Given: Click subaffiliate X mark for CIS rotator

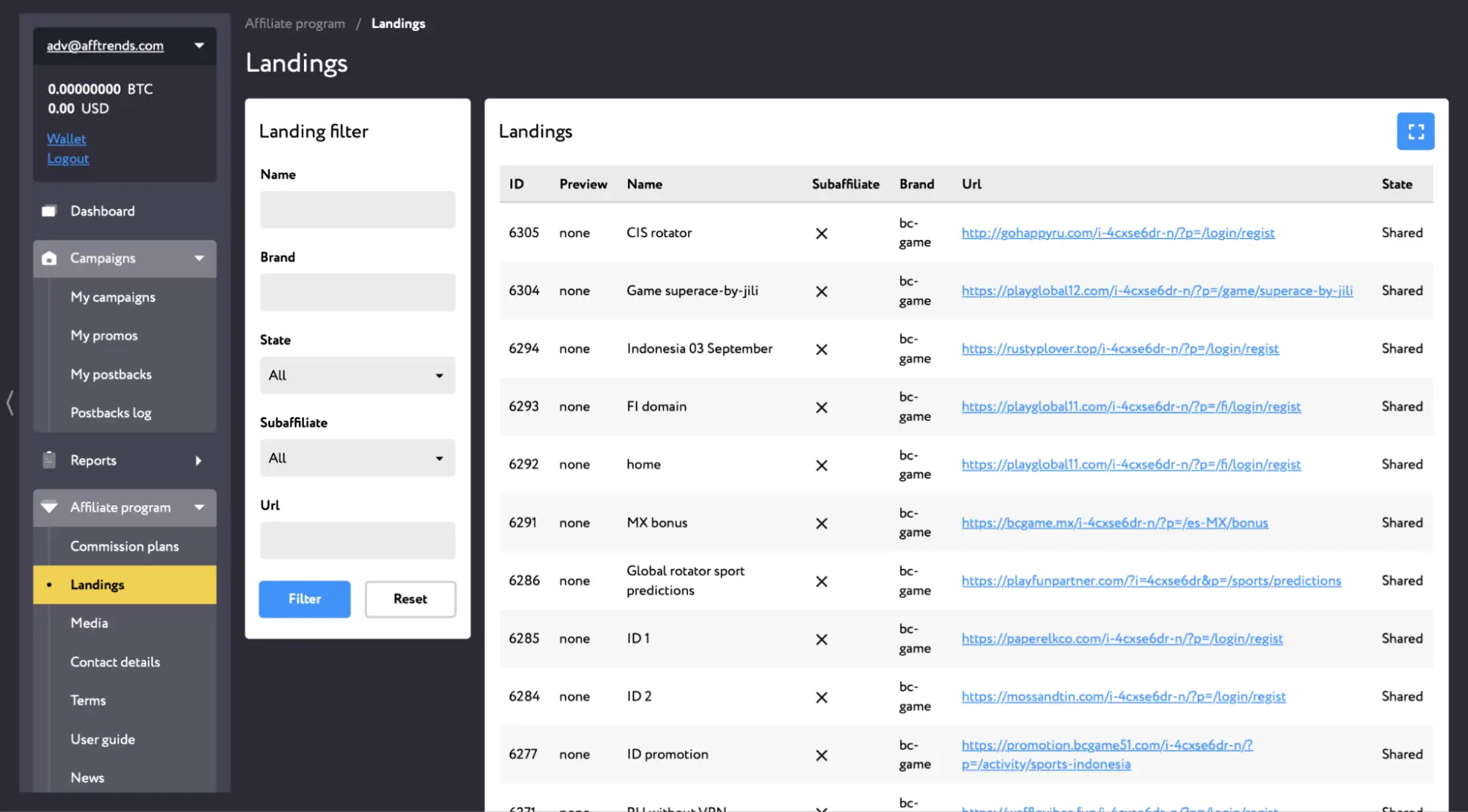Looking at the screenshot, I should point(822,233).
